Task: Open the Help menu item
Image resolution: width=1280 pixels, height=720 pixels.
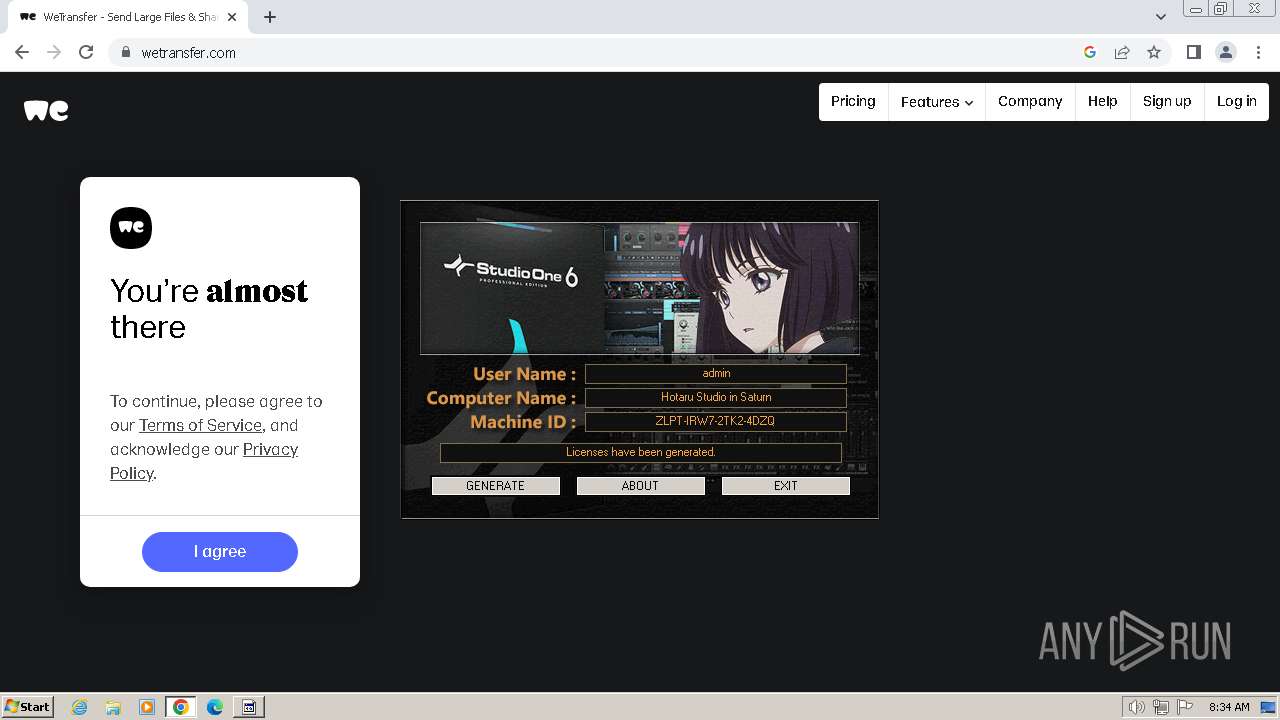Action: coord(1103,101)
